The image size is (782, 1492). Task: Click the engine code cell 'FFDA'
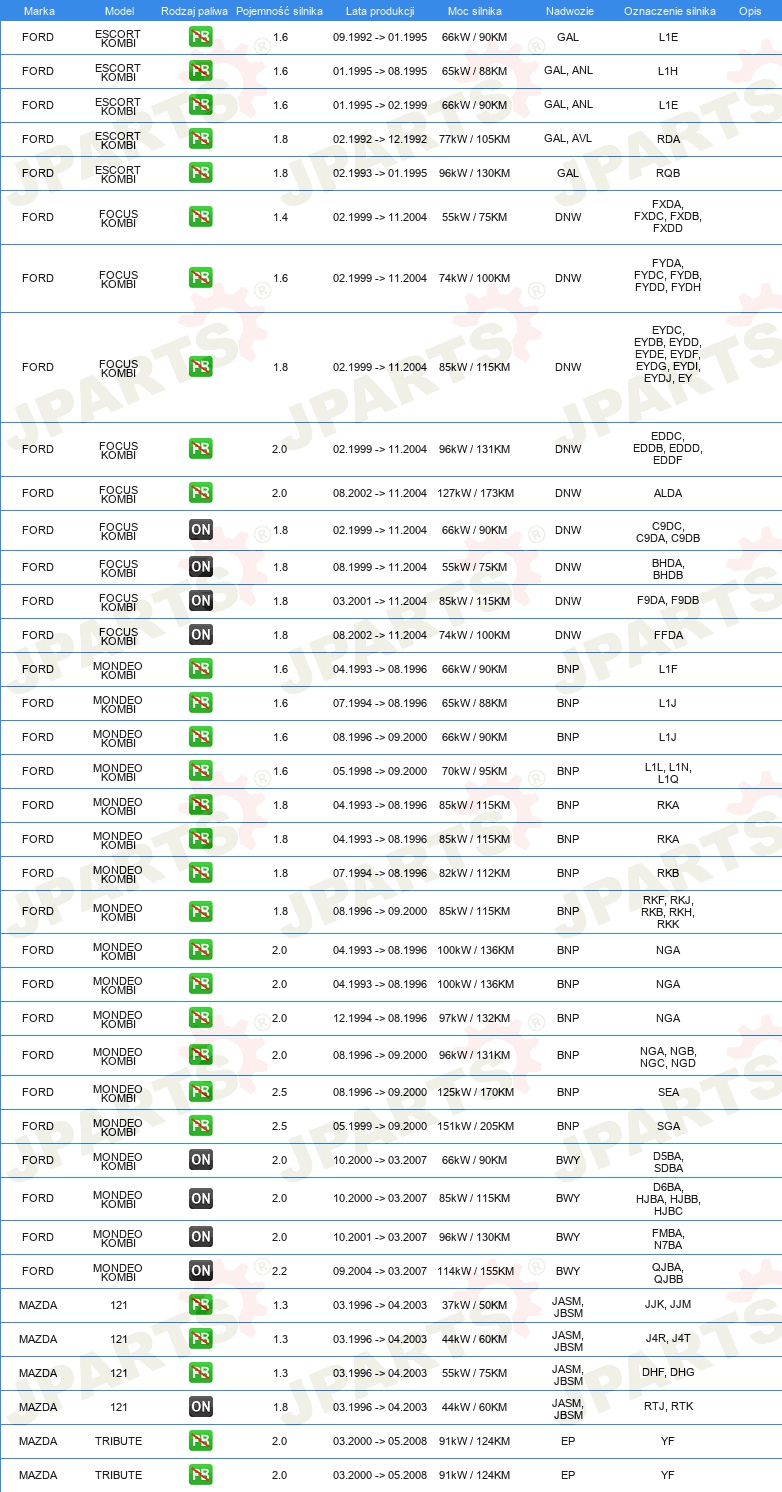pyautogui.click(x=668, y=635)
